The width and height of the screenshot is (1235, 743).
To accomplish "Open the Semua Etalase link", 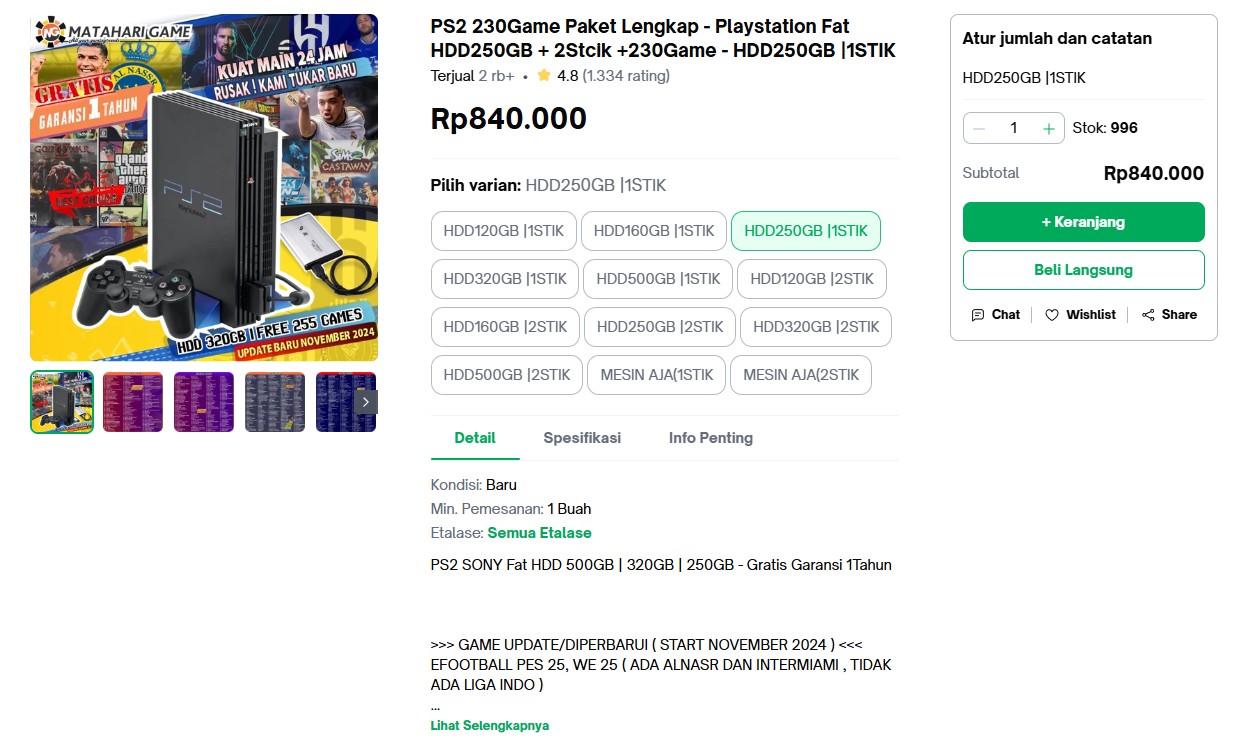I will pos(539,533).
